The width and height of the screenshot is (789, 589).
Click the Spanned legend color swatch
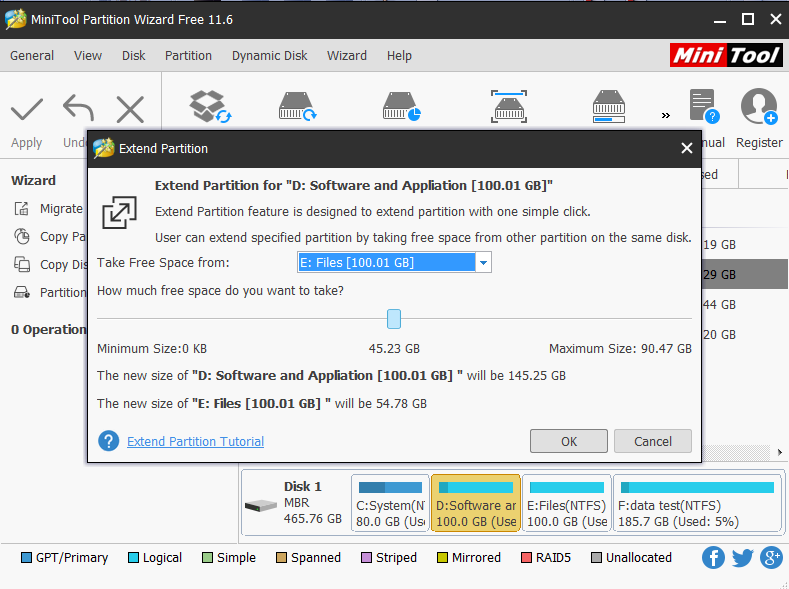[281, 557]
